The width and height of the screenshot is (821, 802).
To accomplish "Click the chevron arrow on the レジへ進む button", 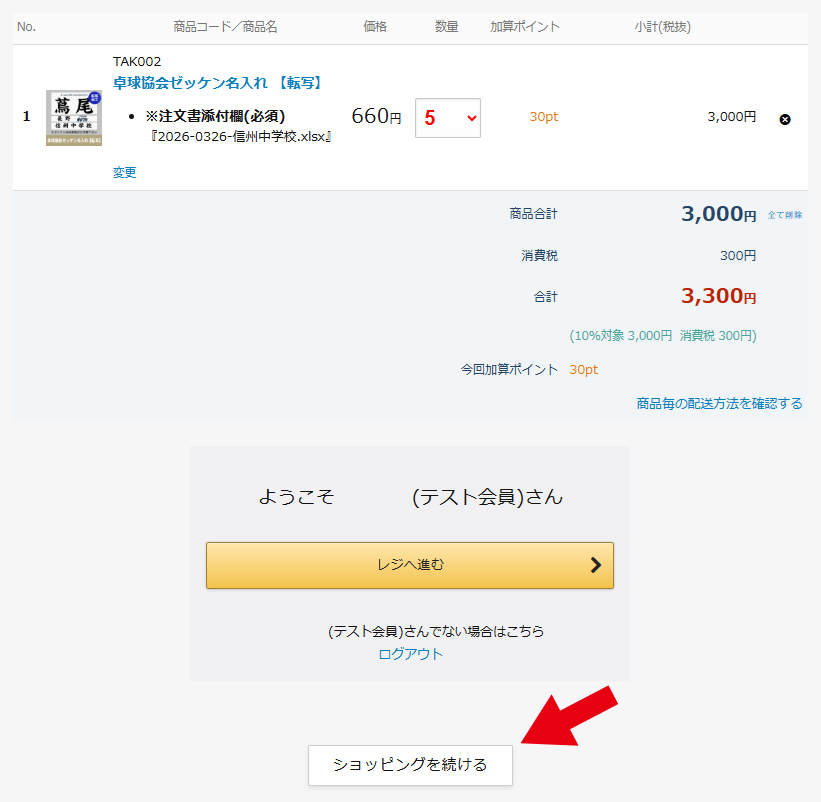I will pos(596,565).
